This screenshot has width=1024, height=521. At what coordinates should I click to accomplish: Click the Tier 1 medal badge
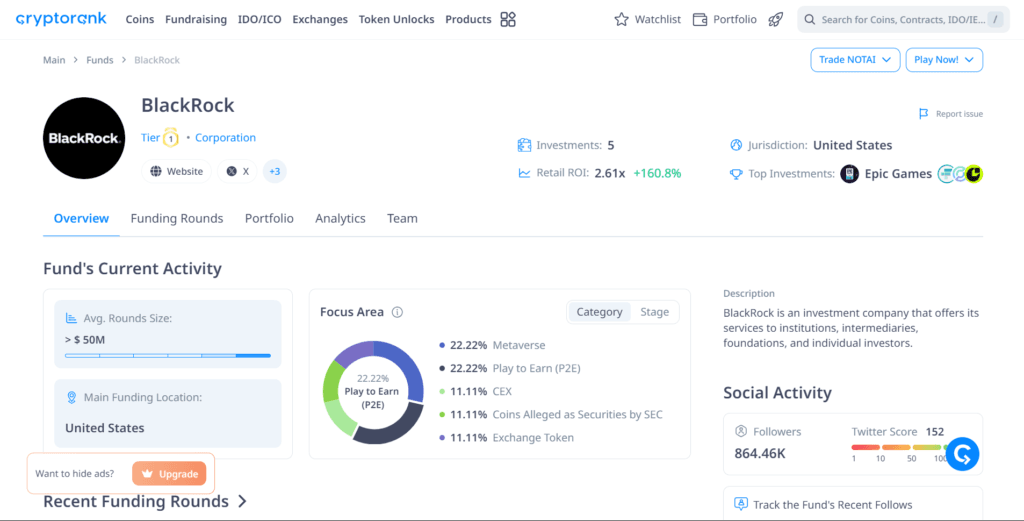pyautogui.click(x=170, y=138)
